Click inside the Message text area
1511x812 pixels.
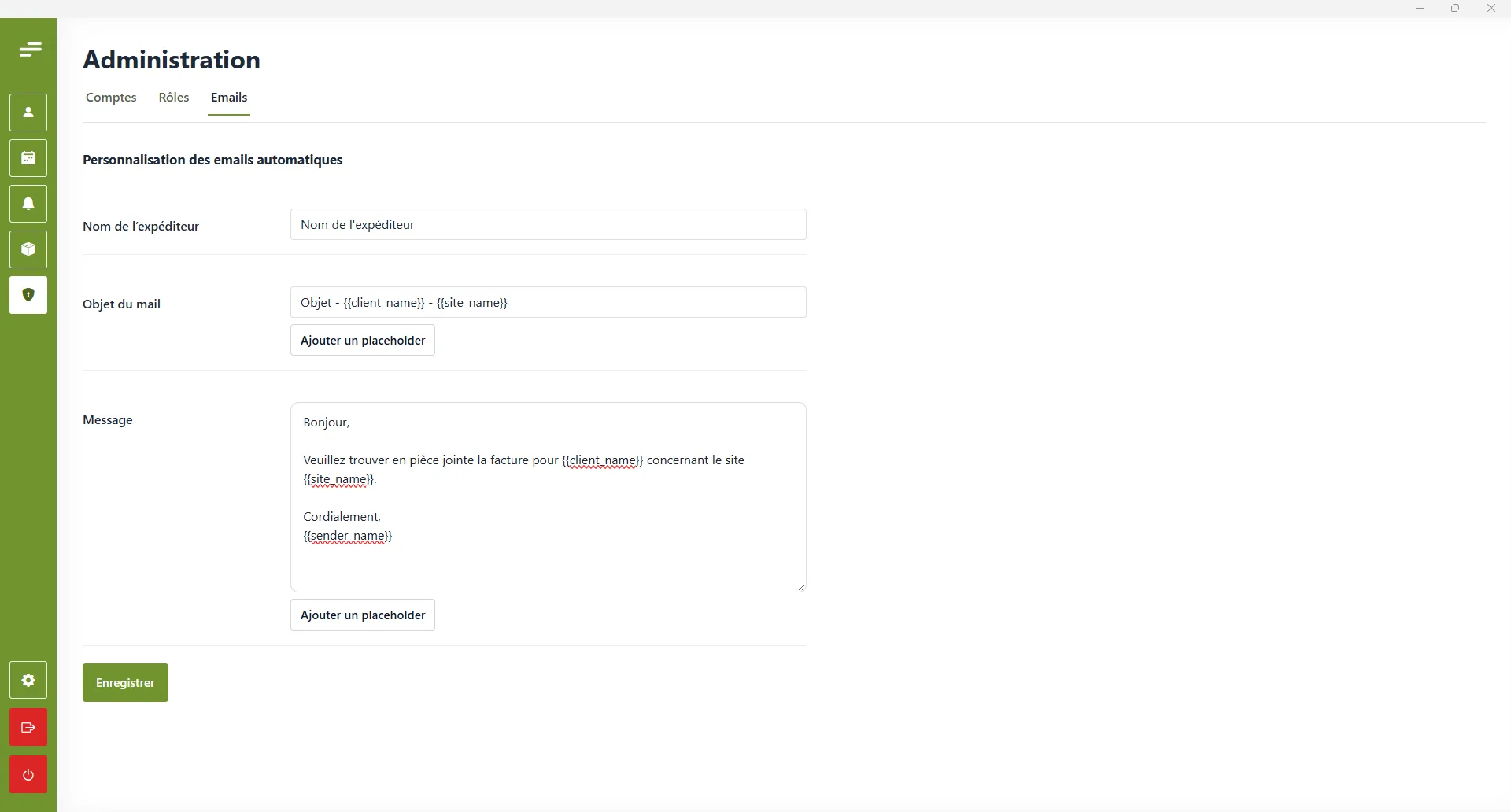pyautogui.click(x=548, y=497)
